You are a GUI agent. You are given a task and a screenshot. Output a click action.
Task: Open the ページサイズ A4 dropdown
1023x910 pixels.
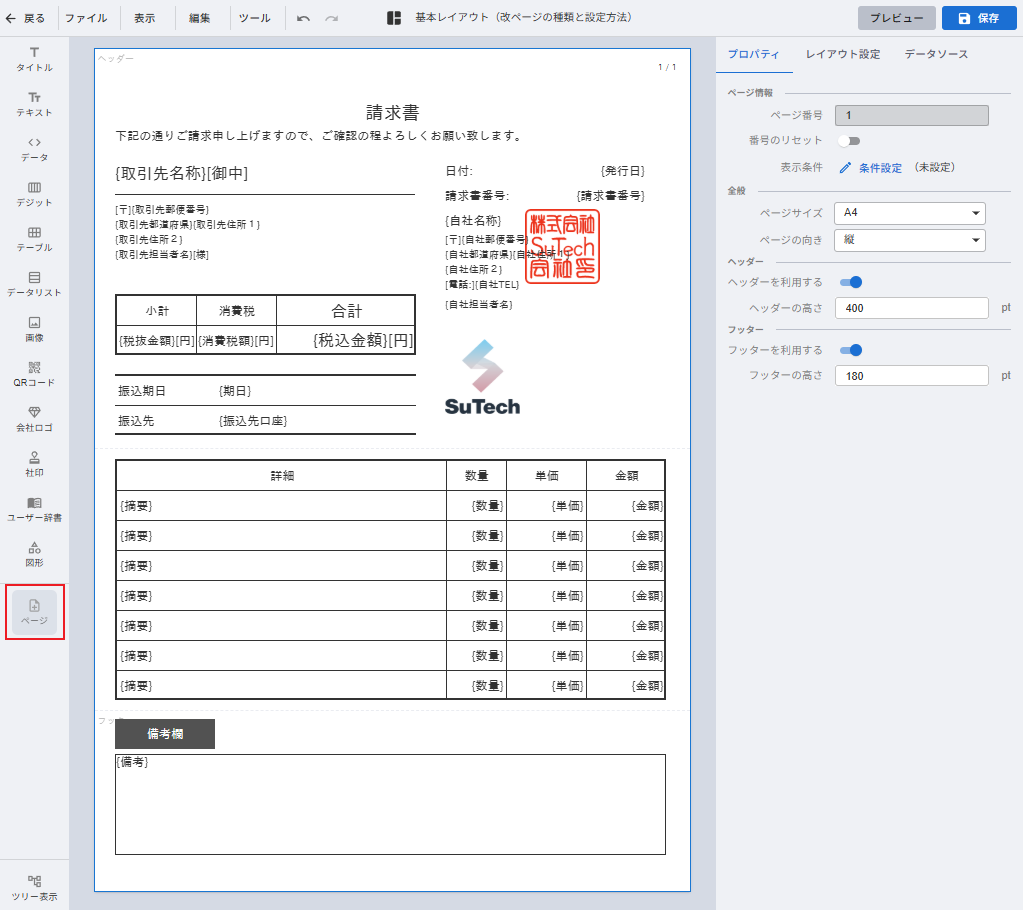coord(910,213)
